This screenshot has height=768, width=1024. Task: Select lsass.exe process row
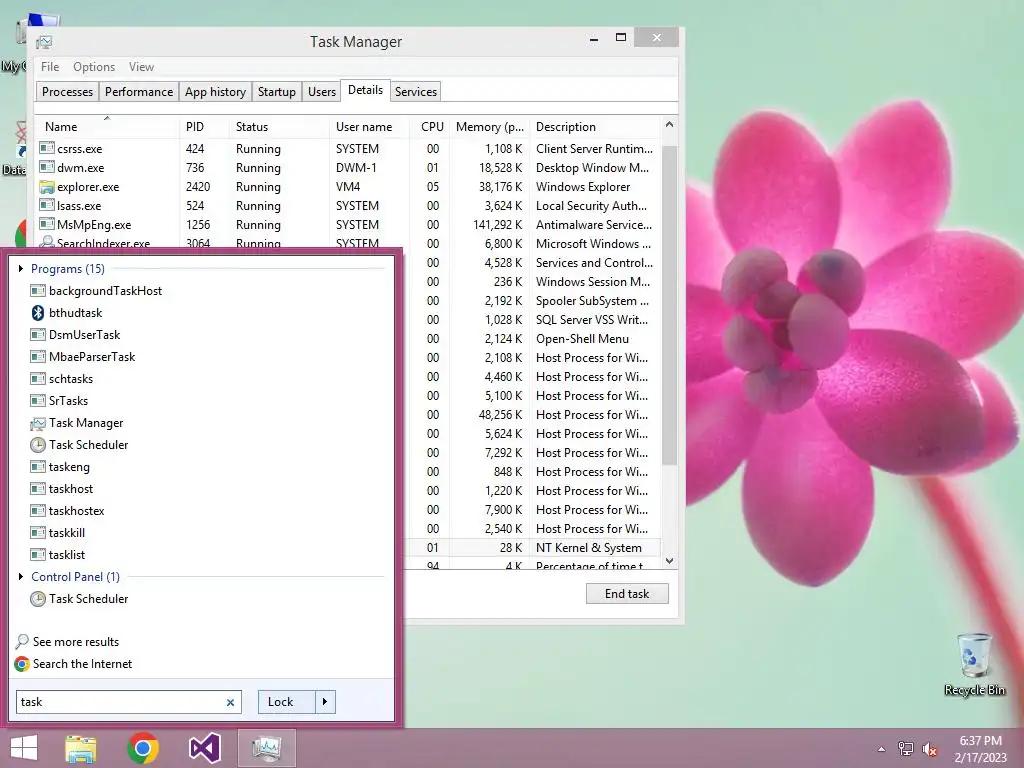[349, 206]
